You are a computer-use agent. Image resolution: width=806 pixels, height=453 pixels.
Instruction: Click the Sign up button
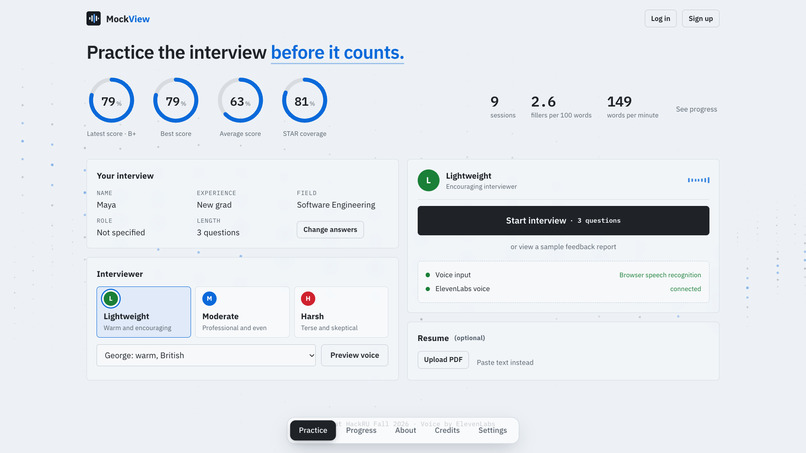[701, 19]
